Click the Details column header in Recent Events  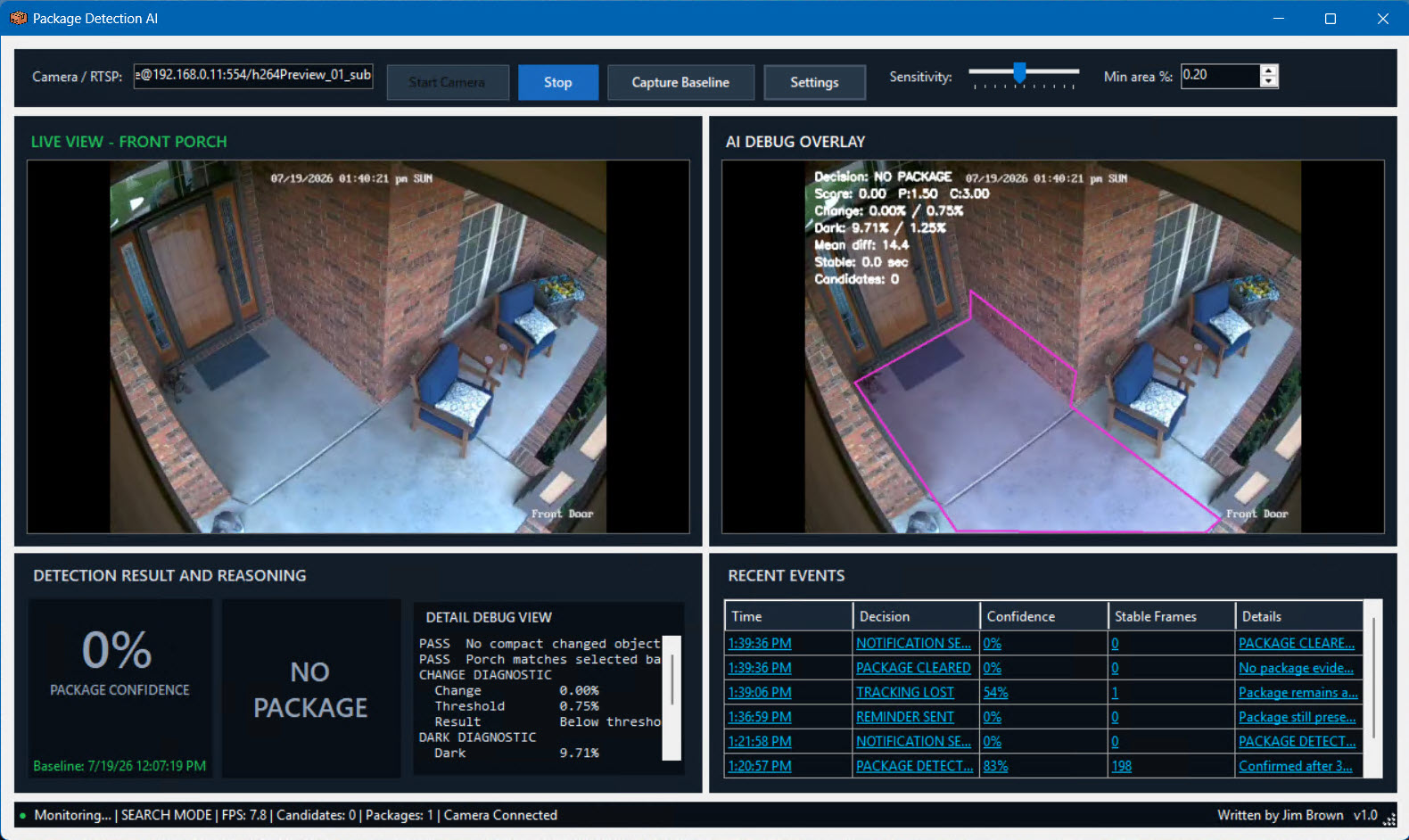click(1299, 616)
